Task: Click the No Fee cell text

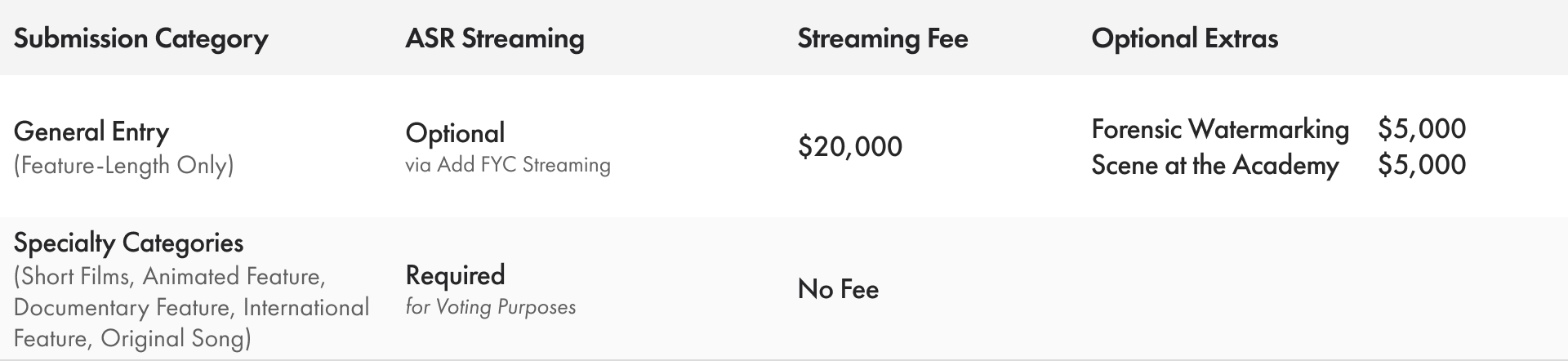Action: [x=838, y=289]
